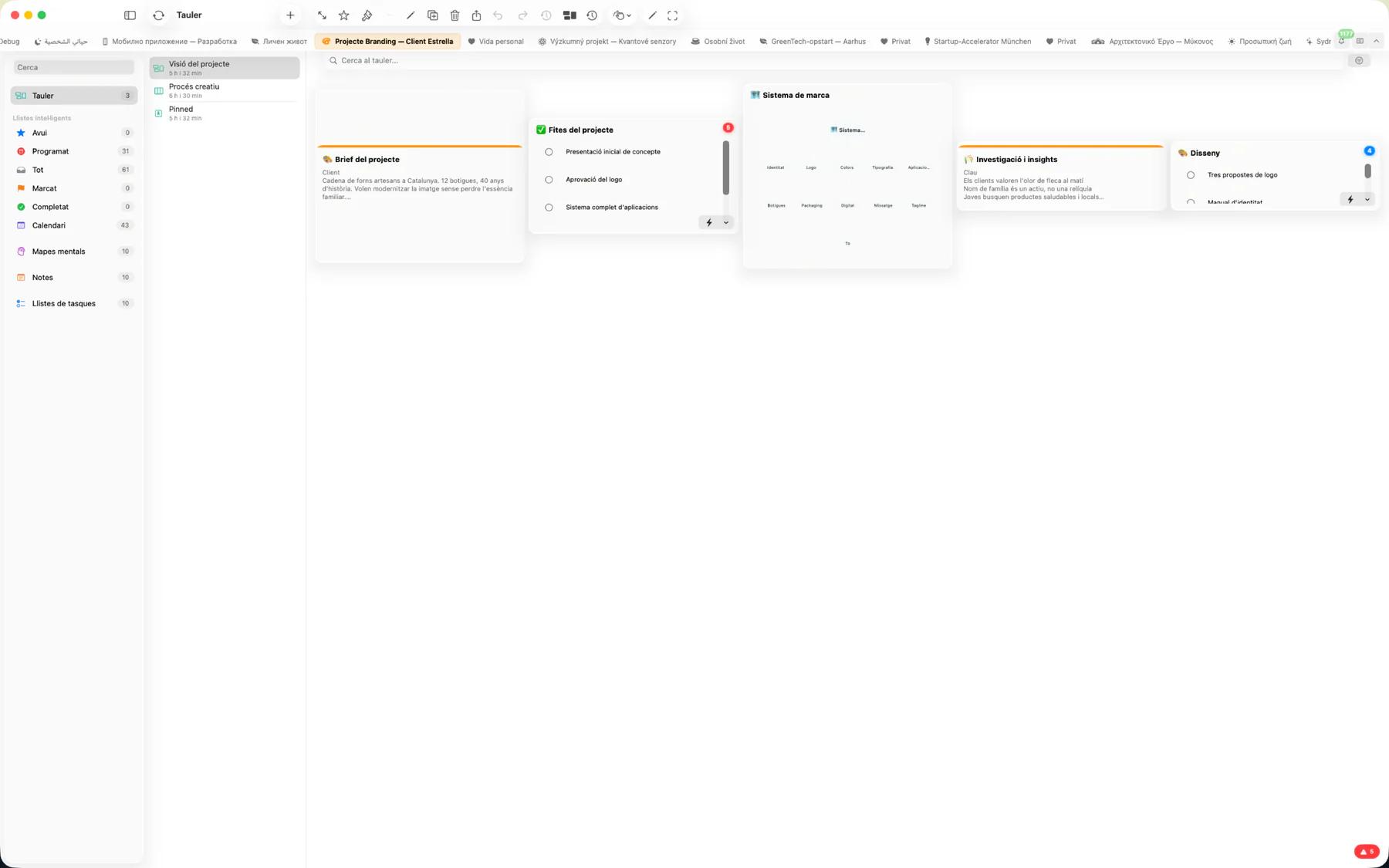Open Calendari in the sidebar
1389x868 pixels.
pyautogui.click(x=74, y=225)
